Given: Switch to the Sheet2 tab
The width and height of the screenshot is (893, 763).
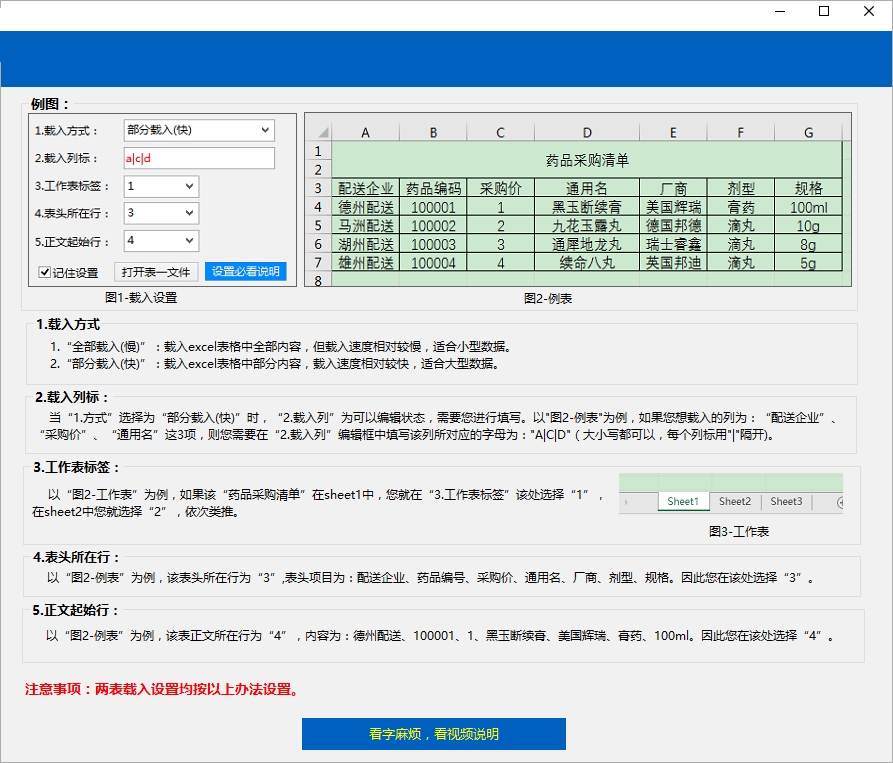Looking at the screenshot, I should point(735,501).
